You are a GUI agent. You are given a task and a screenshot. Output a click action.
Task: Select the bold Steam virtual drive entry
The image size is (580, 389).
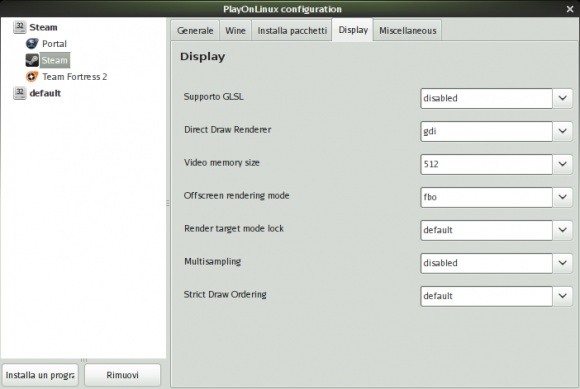[x=43, y=27]
